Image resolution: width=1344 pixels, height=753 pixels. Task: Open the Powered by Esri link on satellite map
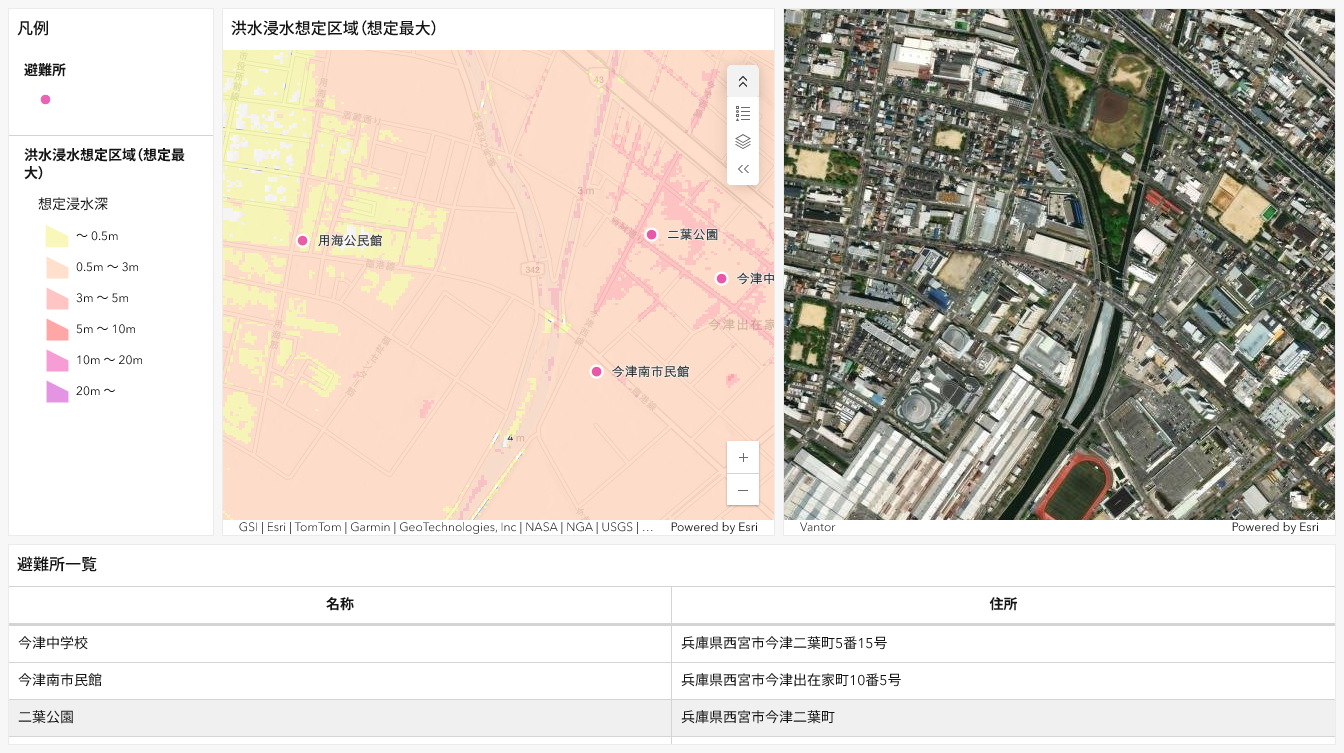1275,526
